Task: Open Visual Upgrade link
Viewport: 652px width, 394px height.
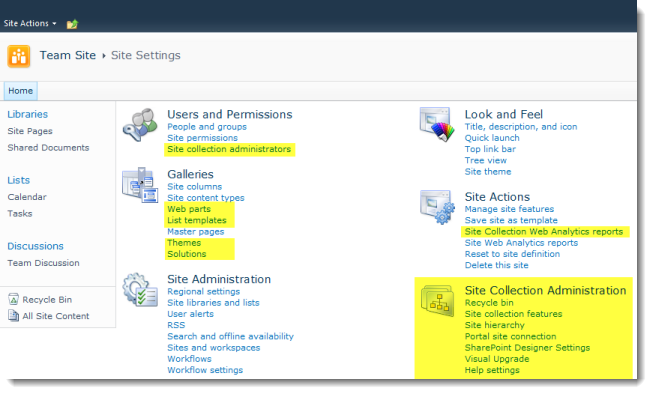Action: coord(497,359)
